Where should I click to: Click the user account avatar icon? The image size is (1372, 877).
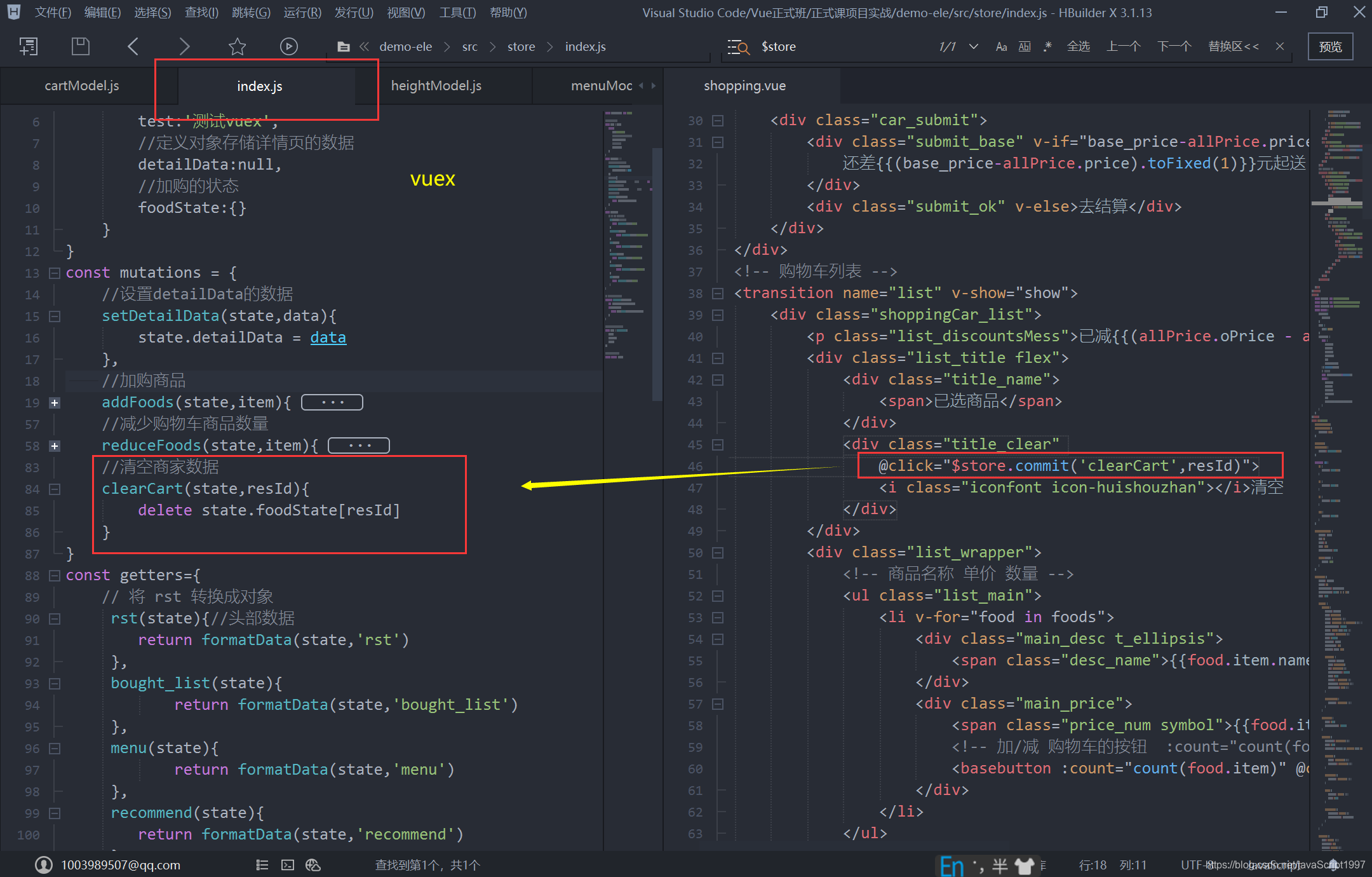click(43, 865)
